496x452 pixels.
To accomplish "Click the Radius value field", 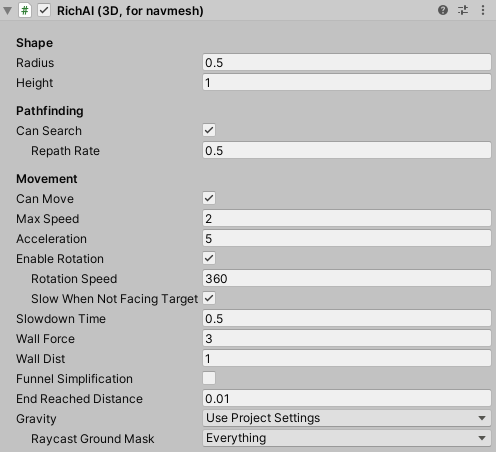I will click(347, 62).
